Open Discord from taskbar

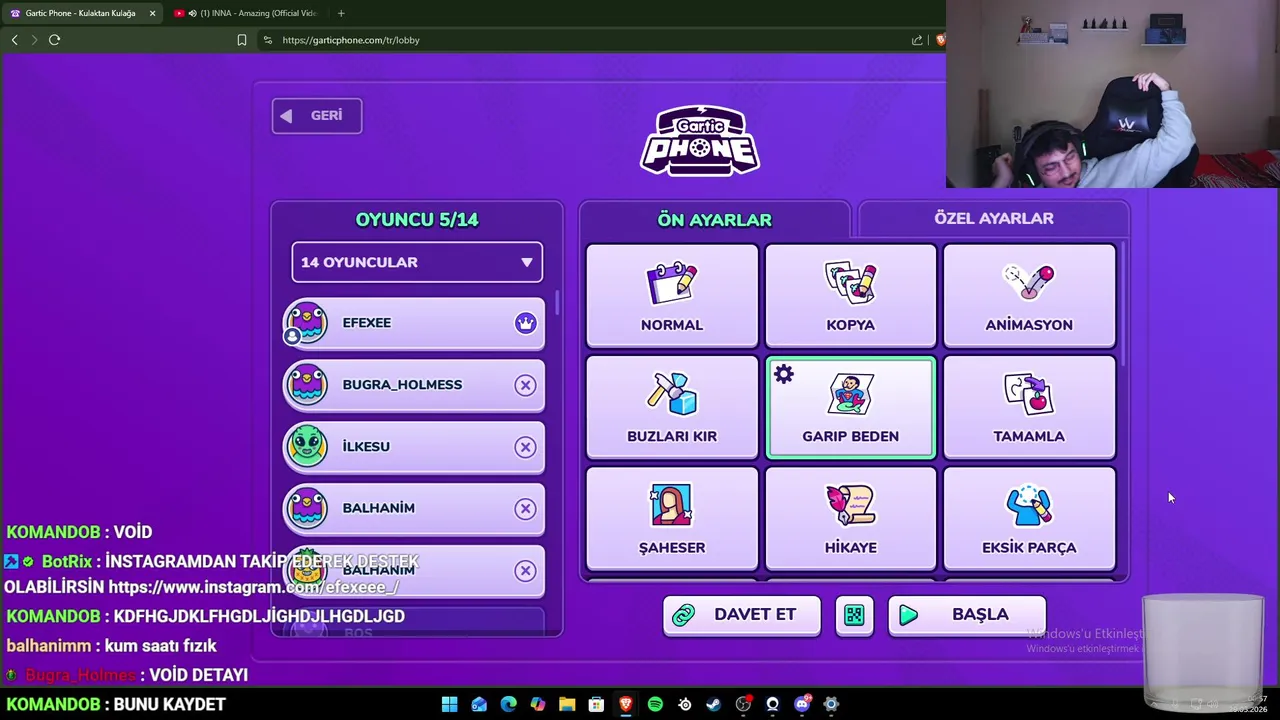[x=801, y=705]
